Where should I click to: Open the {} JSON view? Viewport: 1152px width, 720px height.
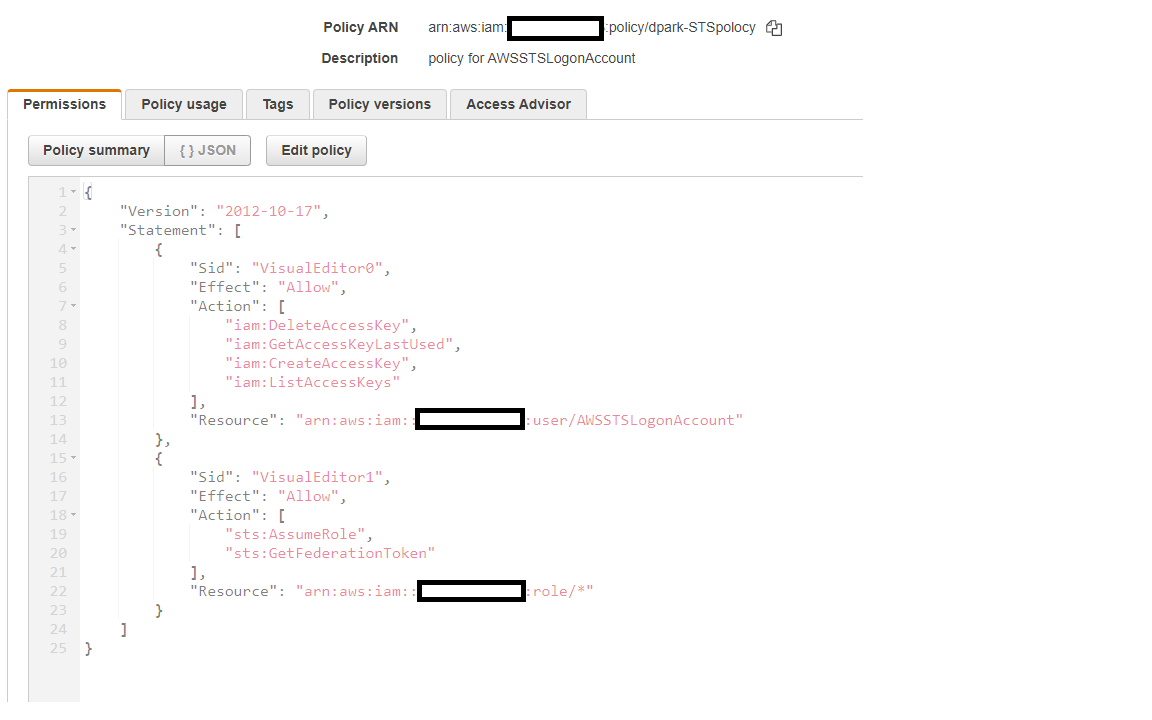[x=207, y=150]
